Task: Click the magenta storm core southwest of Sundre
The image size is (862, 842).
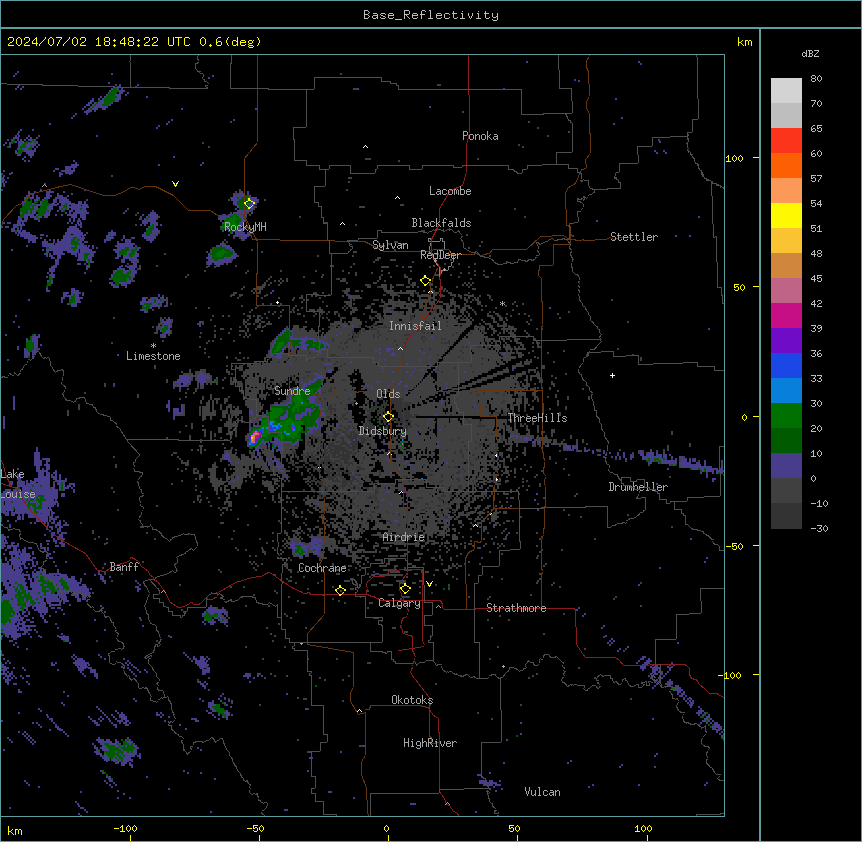Action: [255, 437]
